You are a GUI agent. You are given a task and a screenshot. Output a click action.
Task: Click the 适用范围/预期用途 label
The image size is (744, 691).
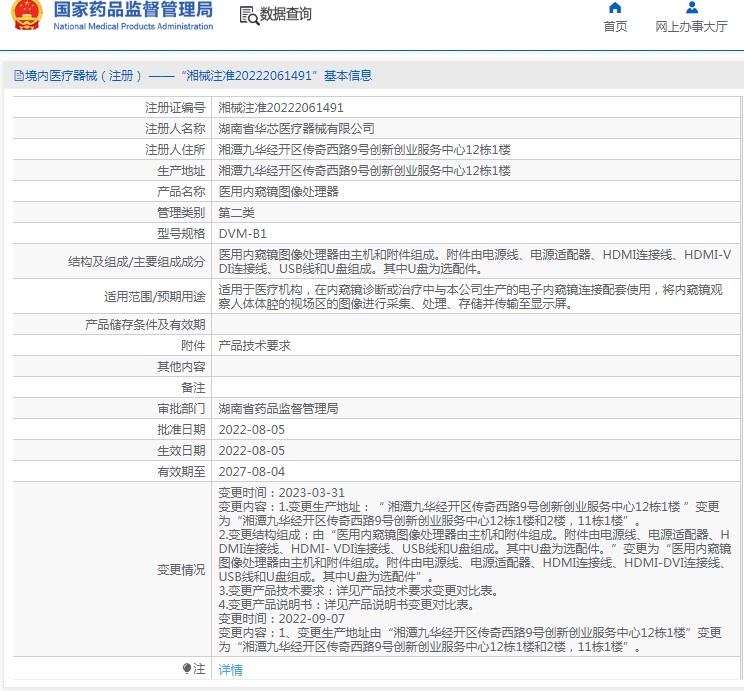[155, 297]
